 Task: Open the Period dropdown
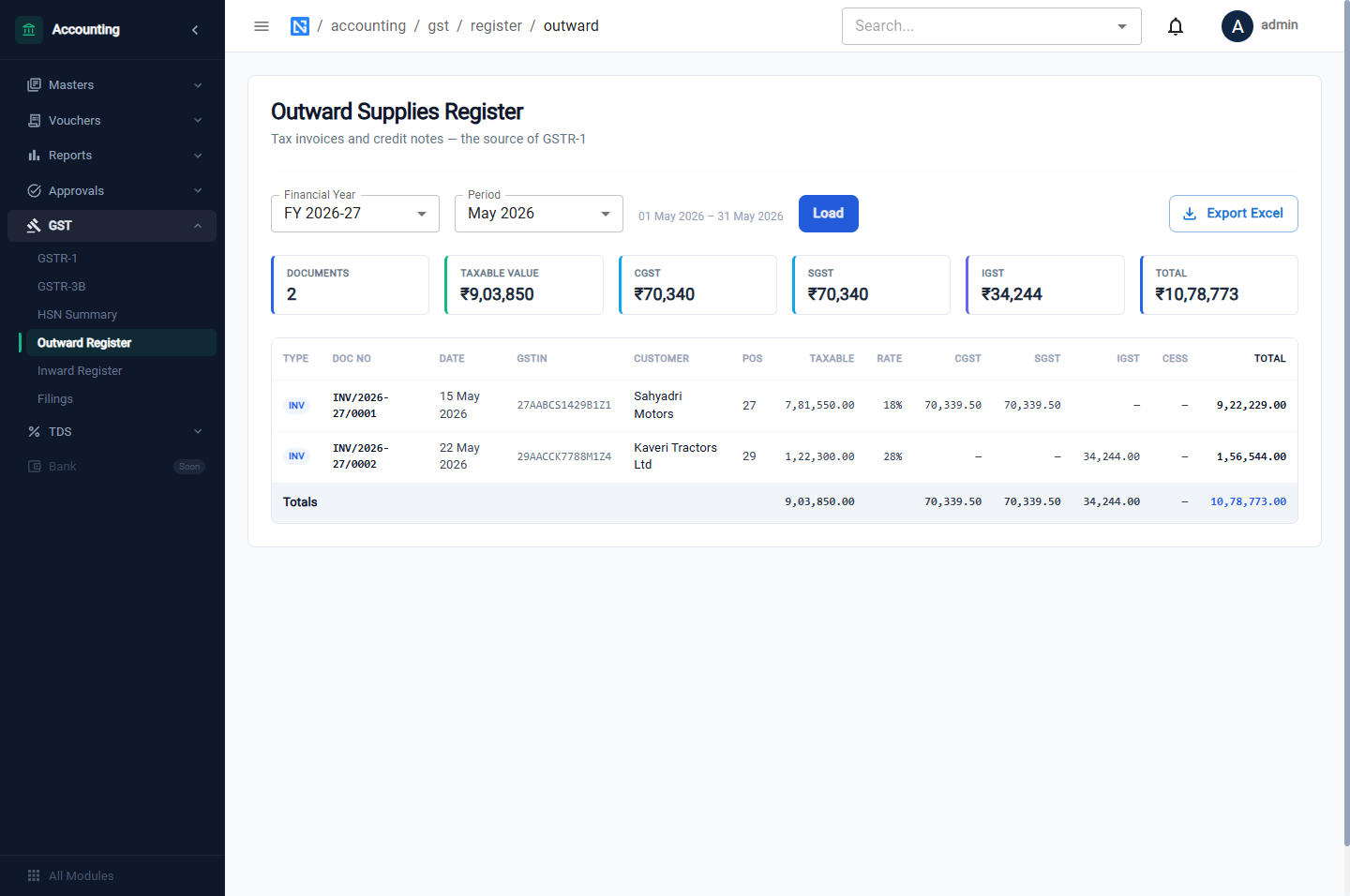(539, 214)
